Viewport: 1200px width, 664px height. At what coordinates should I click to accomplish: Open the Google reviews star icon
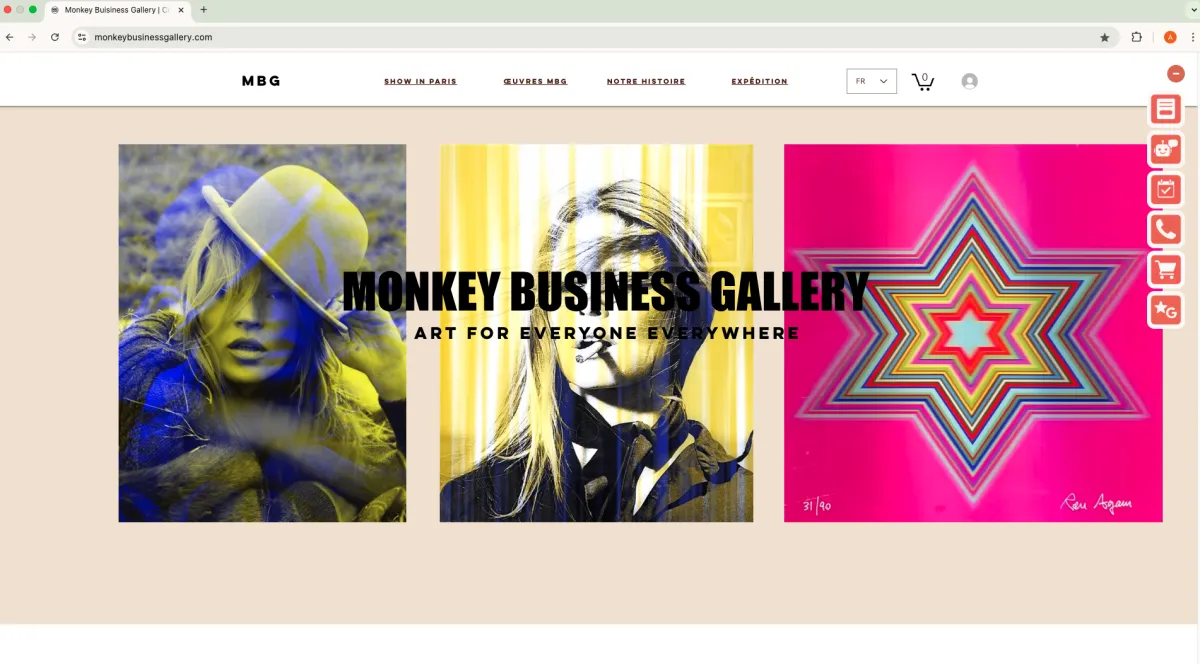(1166, 310)
